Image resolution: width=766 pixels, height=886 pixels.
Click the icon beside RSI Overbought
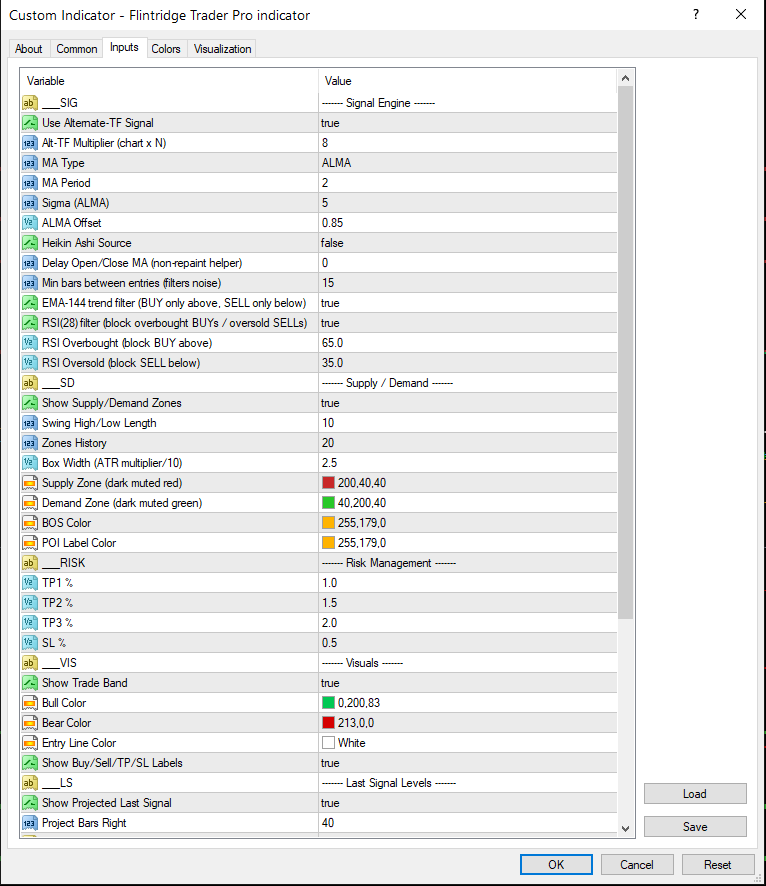[30, 343]
